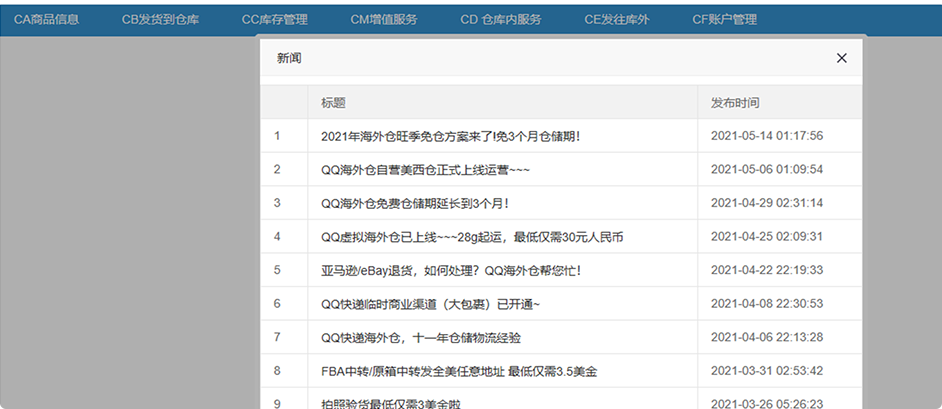Open news QQ快递临时商业渠道（大包裹）已开通
The image size is (942, 409).
pos(431,304)
